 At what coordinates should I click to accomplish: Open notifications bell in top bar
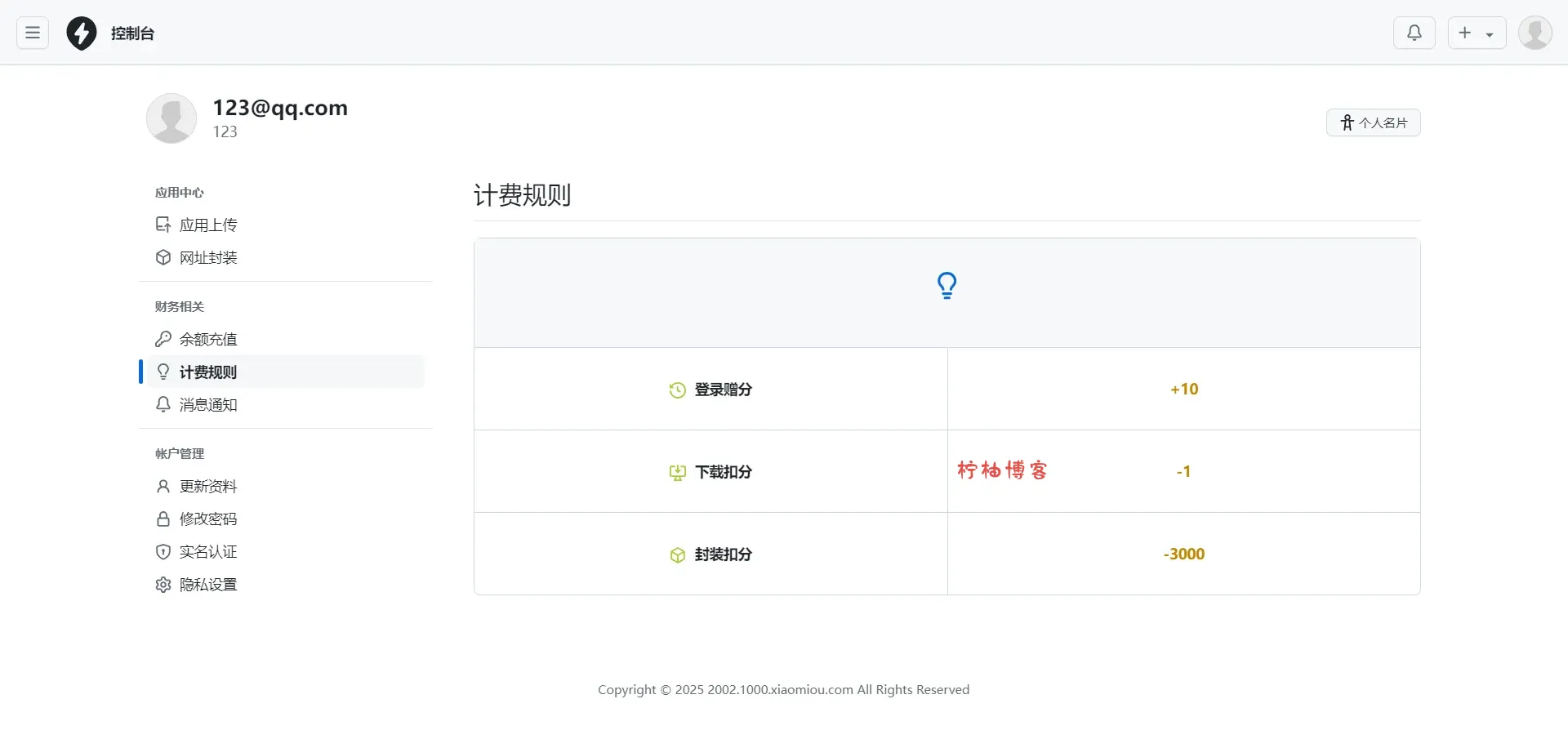pyautogui.click(x=1414, y=33)
